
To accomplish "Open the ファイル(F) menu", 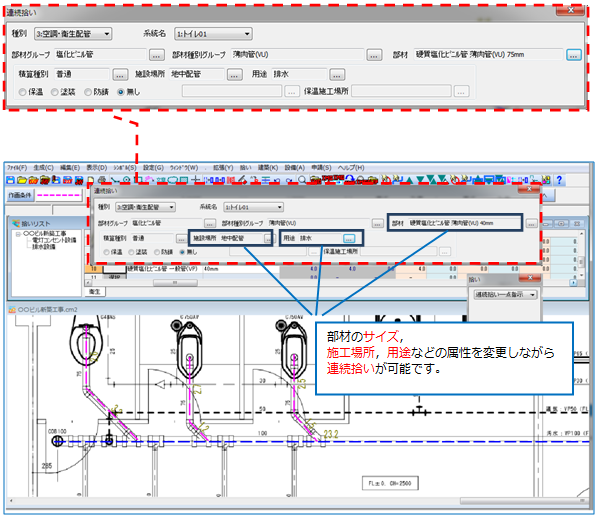I will point(17,167).
